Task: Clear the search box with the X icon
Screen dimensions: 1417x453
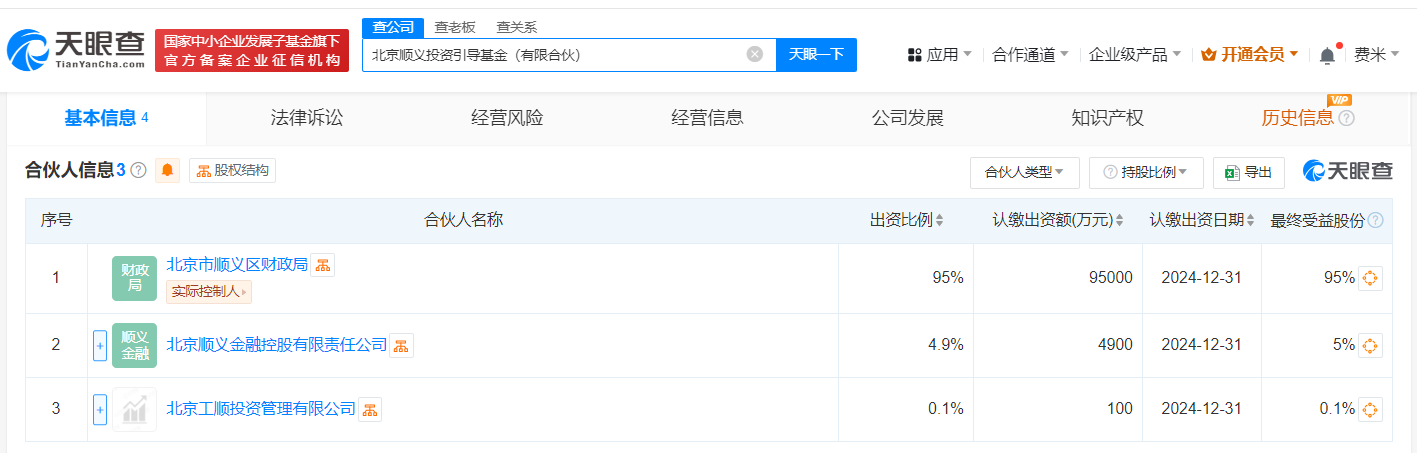Action: coord(755,54)
